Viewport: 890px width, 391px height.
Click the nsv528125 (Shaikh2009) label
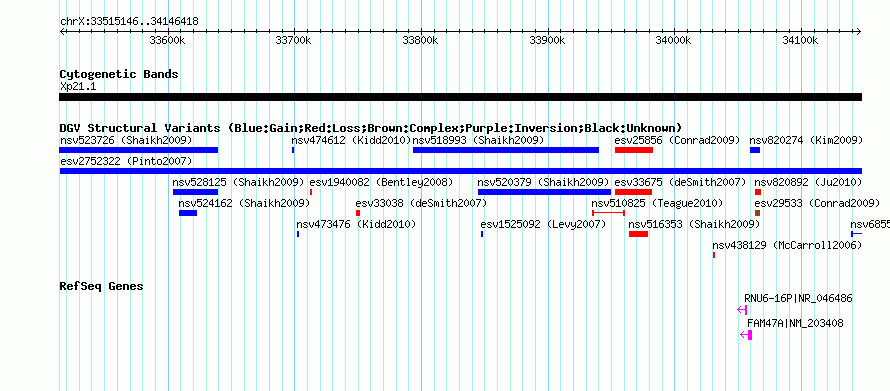pos(238,182)
